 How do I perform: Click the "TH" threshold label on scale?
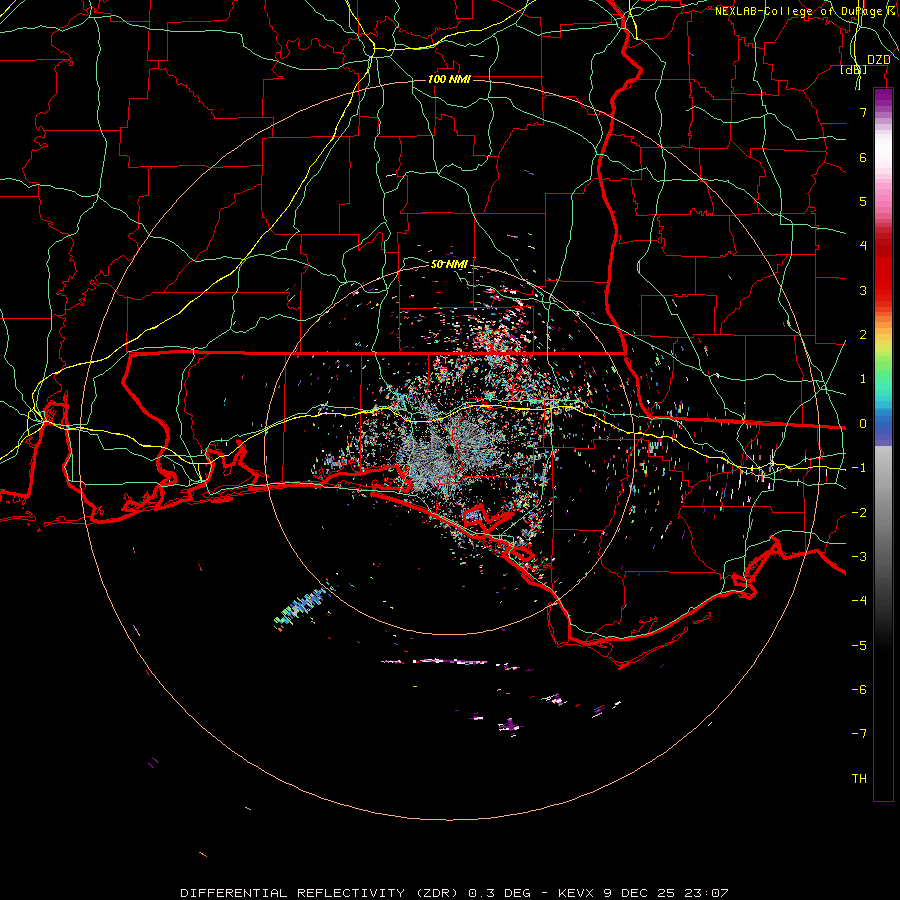point(859,779)
